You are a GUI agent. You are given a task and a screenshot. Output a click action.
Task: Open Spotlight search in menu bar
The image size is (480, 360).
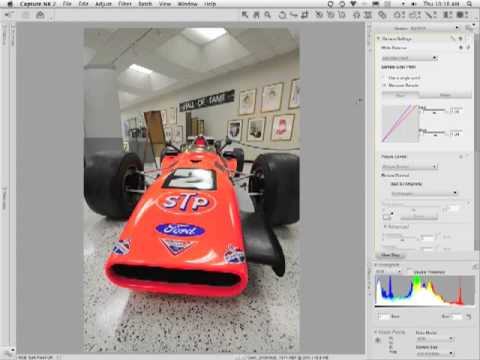point(469,4)
